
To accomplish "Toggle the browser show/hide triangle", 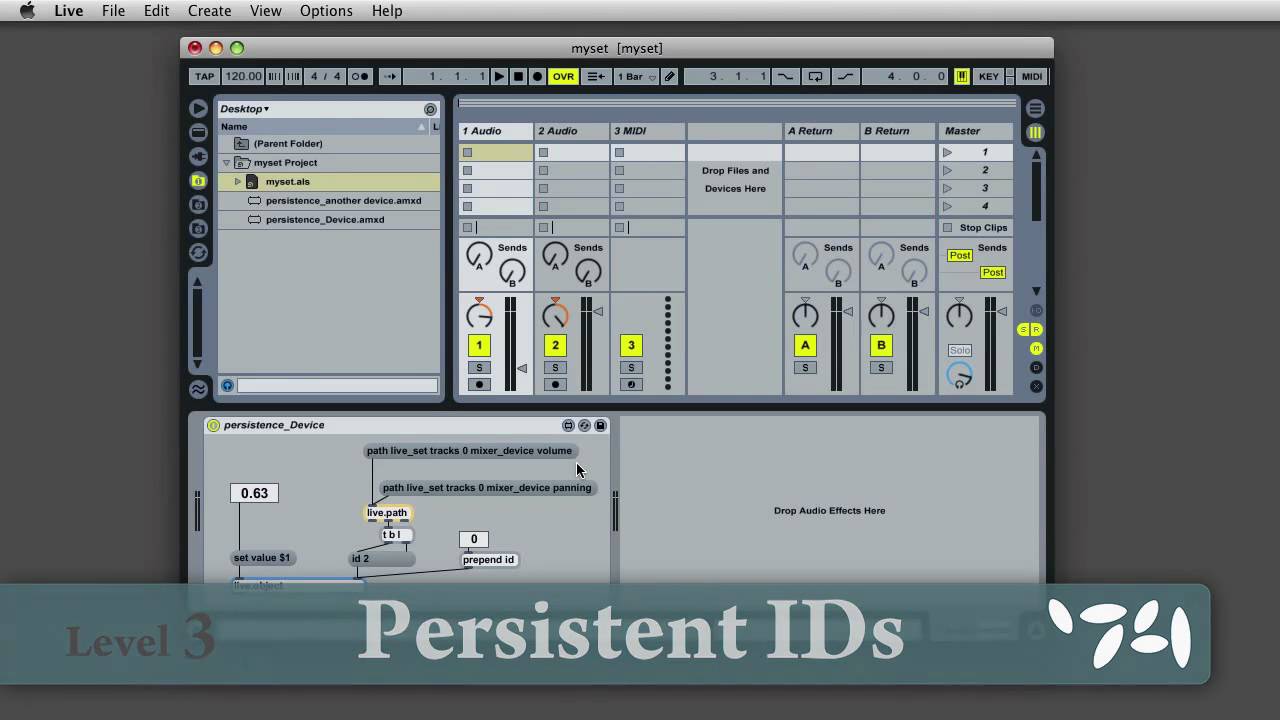I will 198,108.
